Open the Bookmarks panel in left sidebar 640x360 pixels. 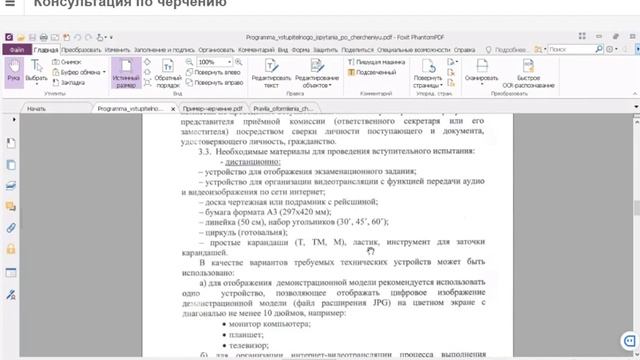click(11, 143)
